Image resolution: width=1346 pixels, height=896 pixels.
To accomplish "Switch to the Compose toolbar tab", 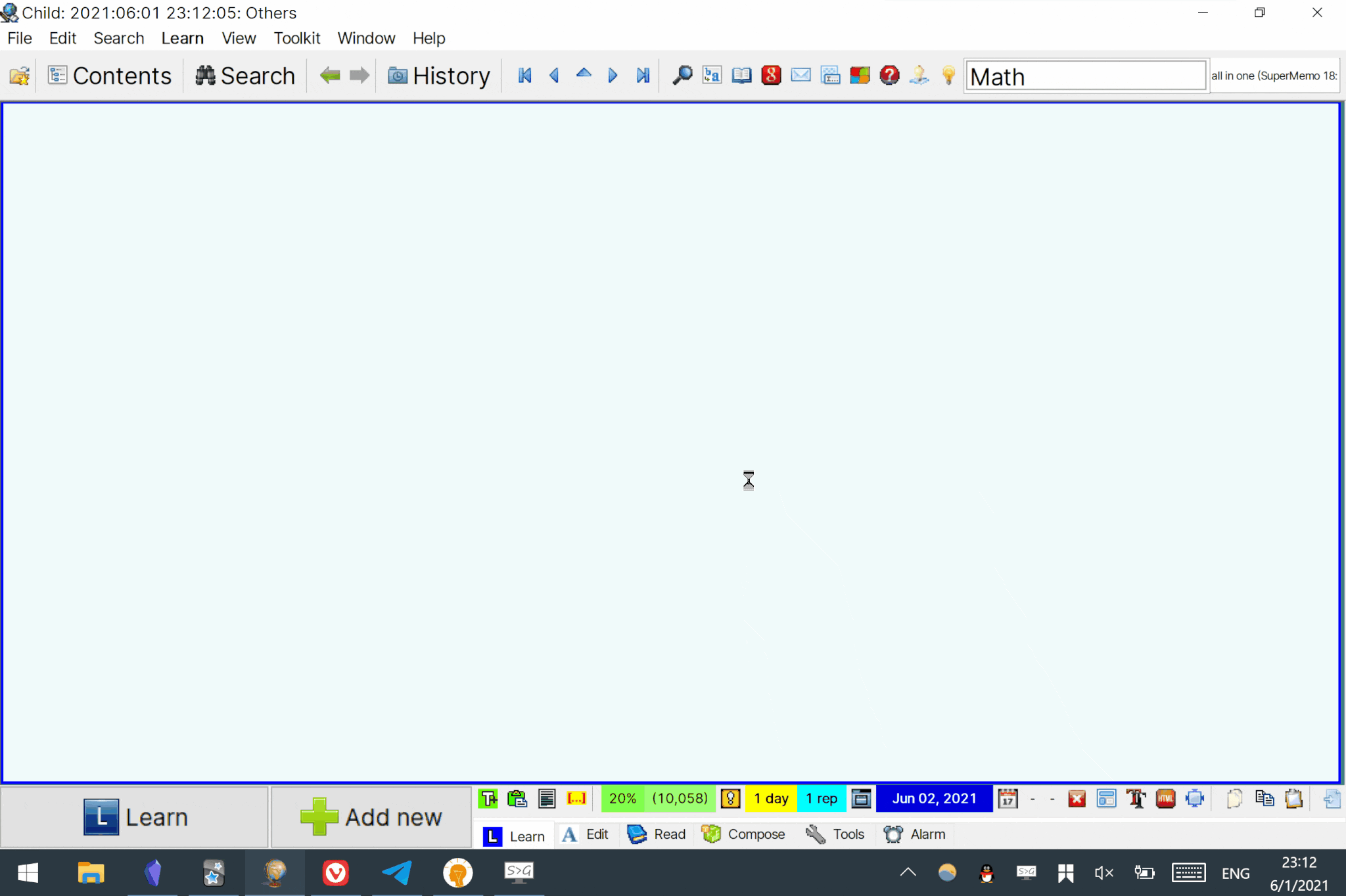I will tap(743, 834).
